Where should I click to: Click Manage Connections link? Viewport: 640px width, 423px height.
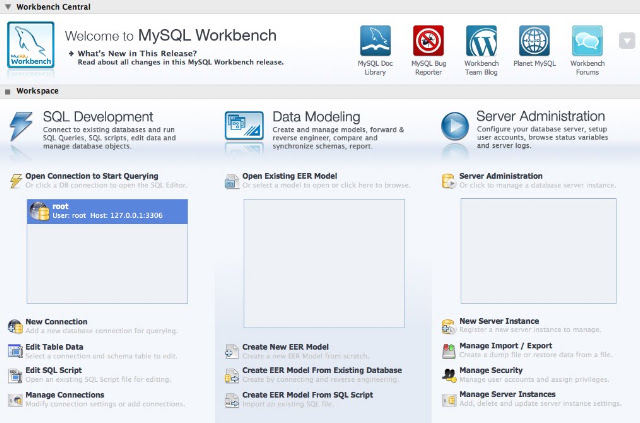tap(65, 395)
